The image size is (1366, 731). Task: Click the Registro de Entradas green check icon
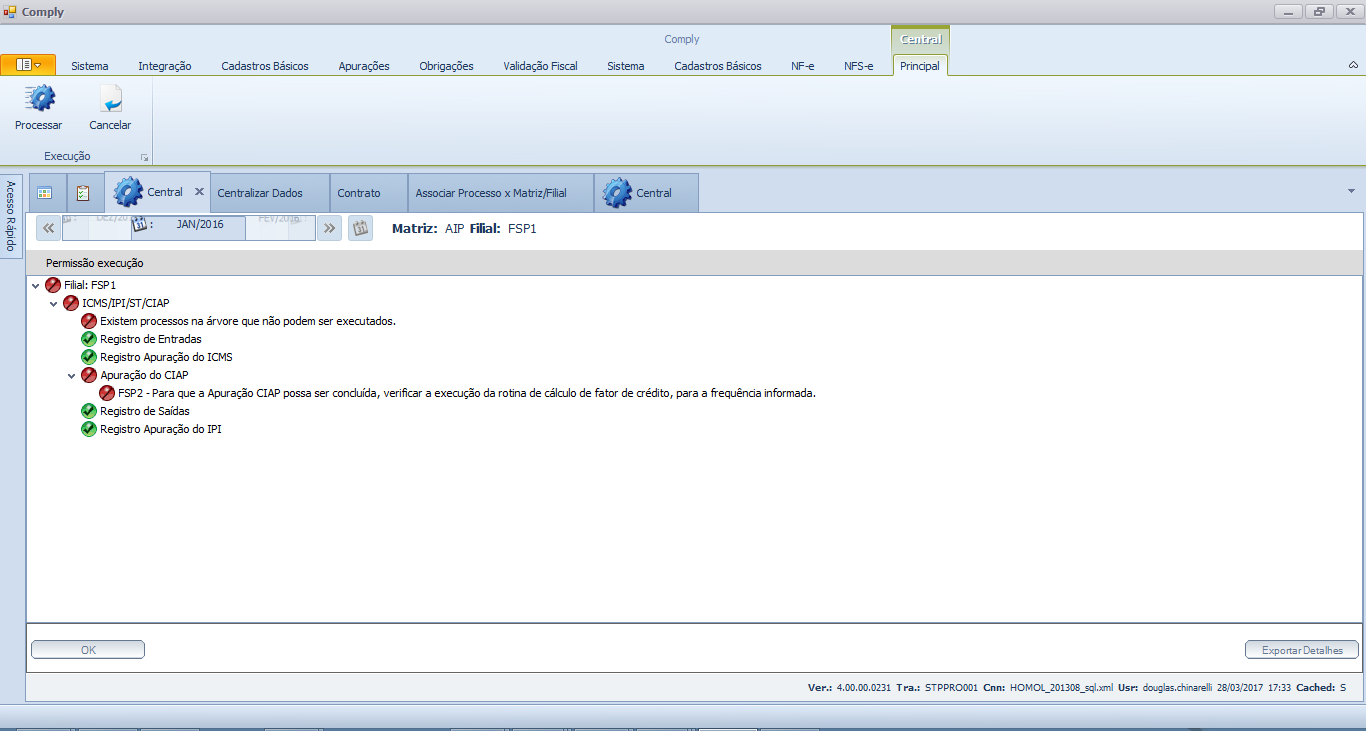[x=89, y=339]
